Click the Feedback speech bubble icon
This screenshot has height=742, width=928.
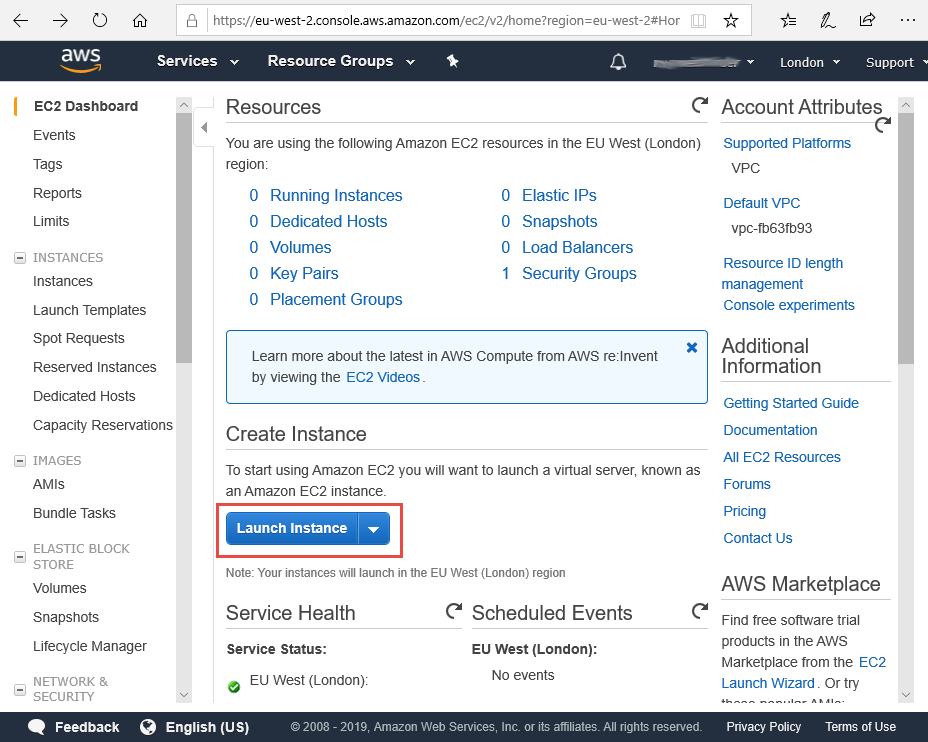click(37, 727)
